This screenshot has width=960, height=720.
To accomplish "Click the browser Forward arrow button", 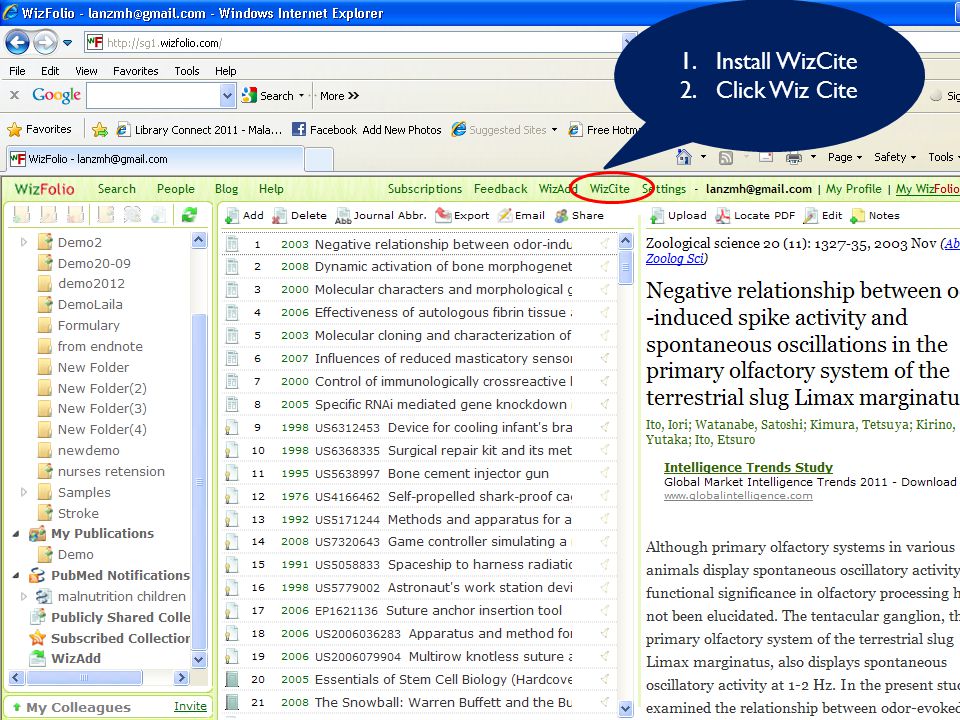I will coord(45,42).
